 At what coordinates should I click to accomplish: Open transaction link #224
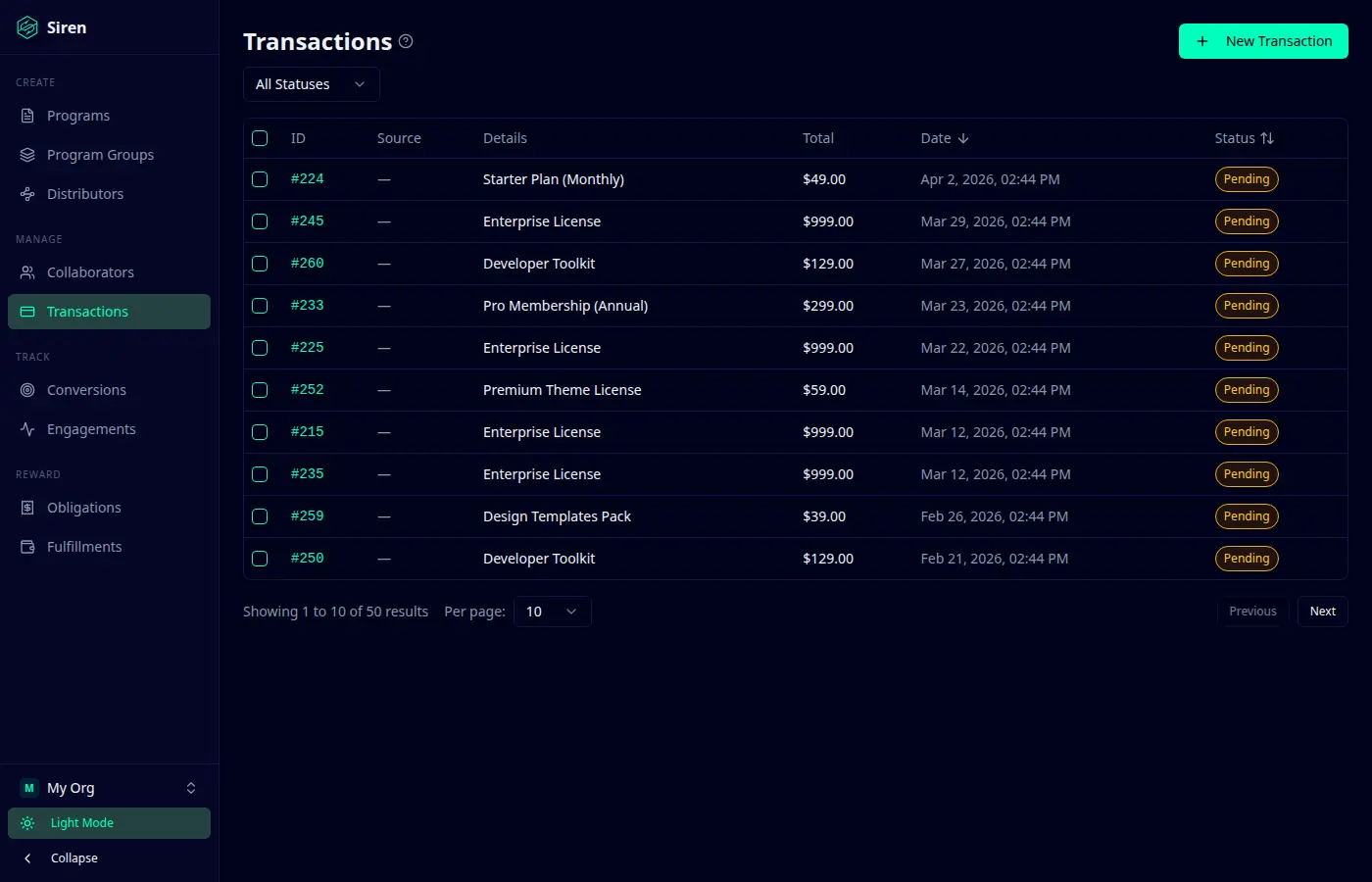(307, 179)
